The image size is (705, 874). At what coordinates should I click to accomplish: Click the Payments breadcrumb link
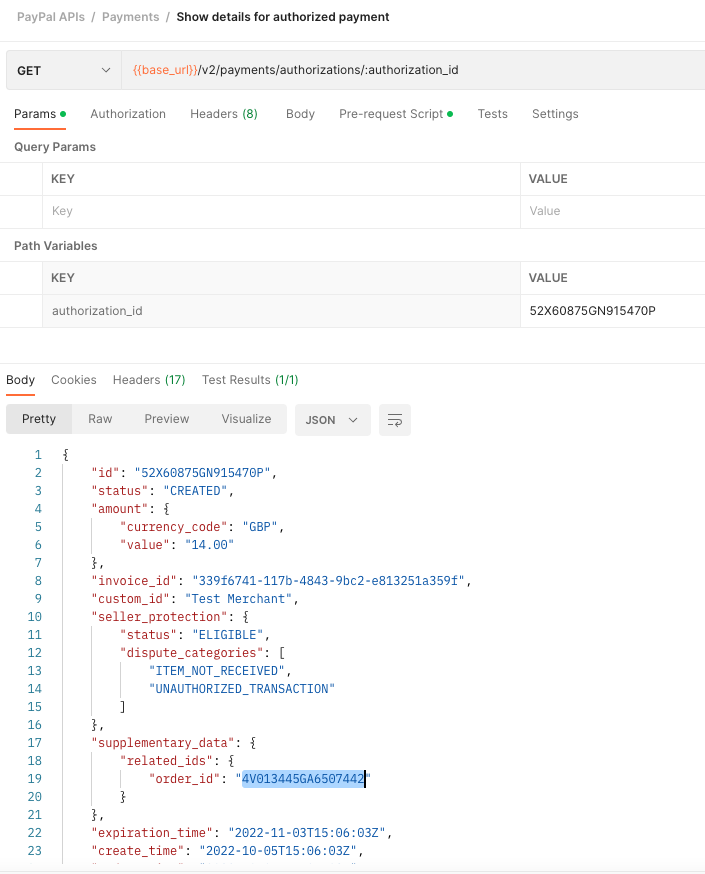(x=130, y=17)
